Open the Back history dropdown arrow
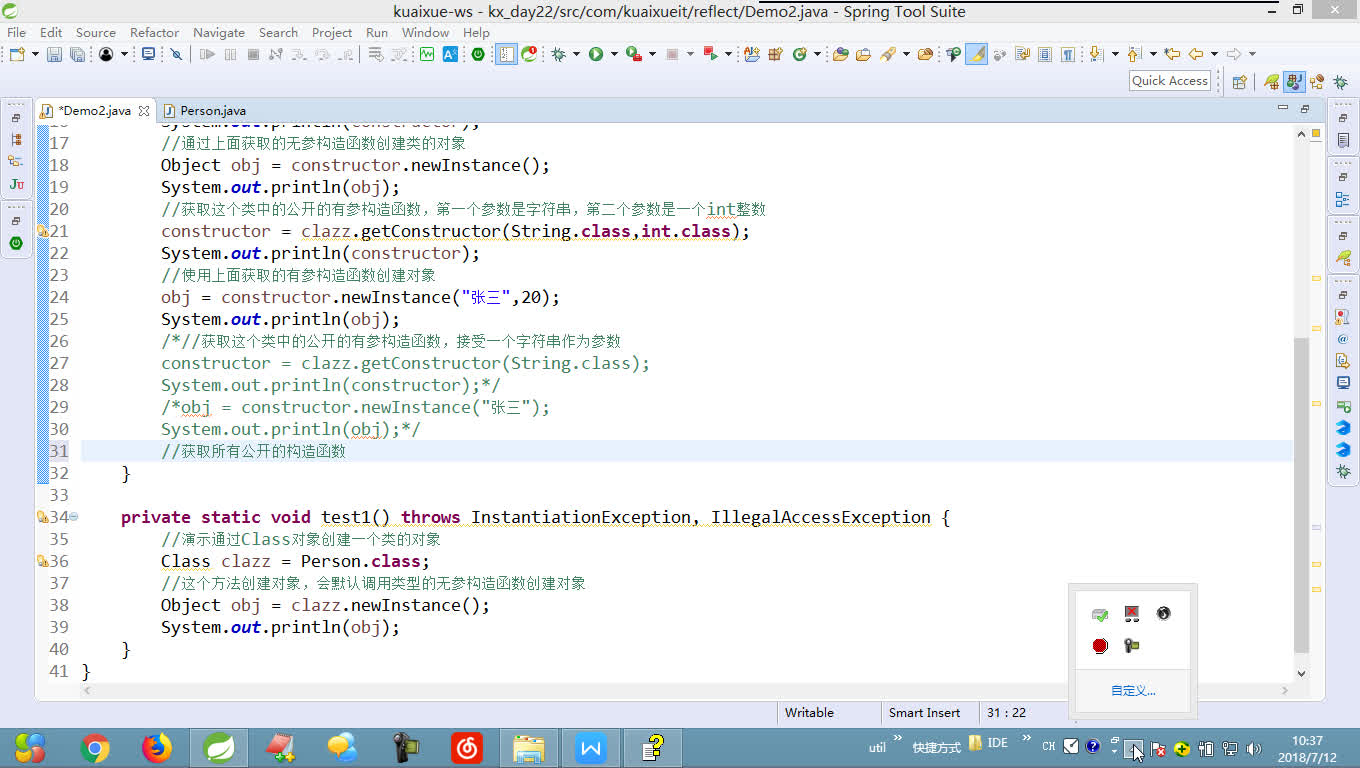 click(x=1214, y=54)
